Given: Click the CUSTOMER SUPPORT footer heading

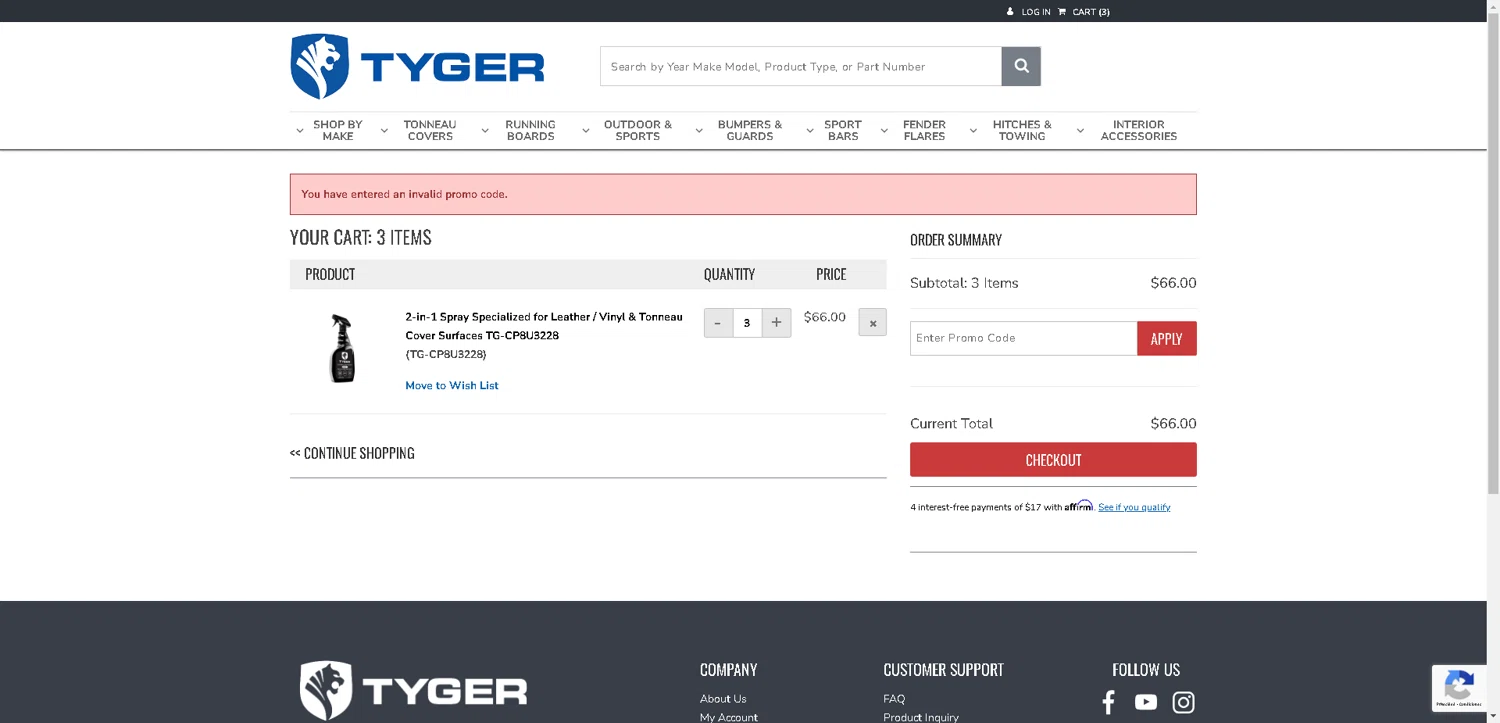Looking at the screenshot, I should [943, 670].
